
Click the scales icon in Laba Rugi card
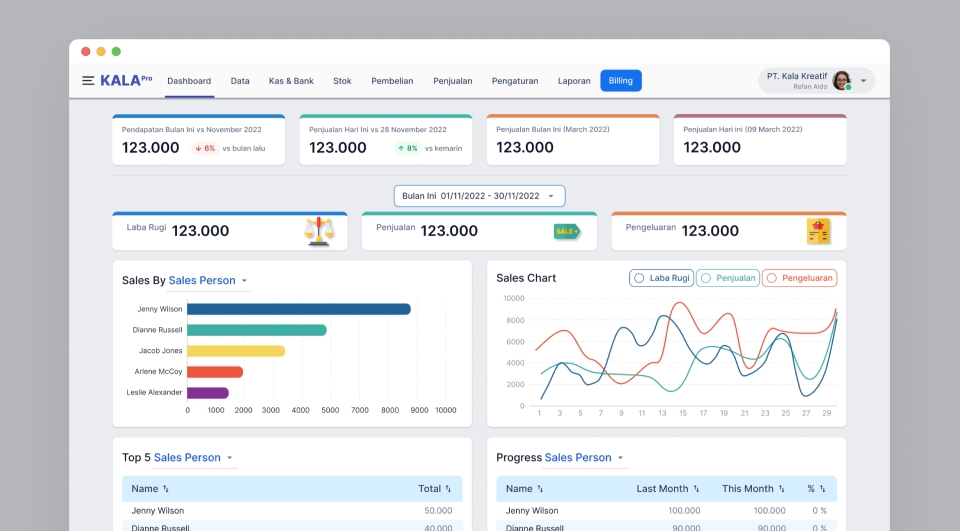(319, 232)
